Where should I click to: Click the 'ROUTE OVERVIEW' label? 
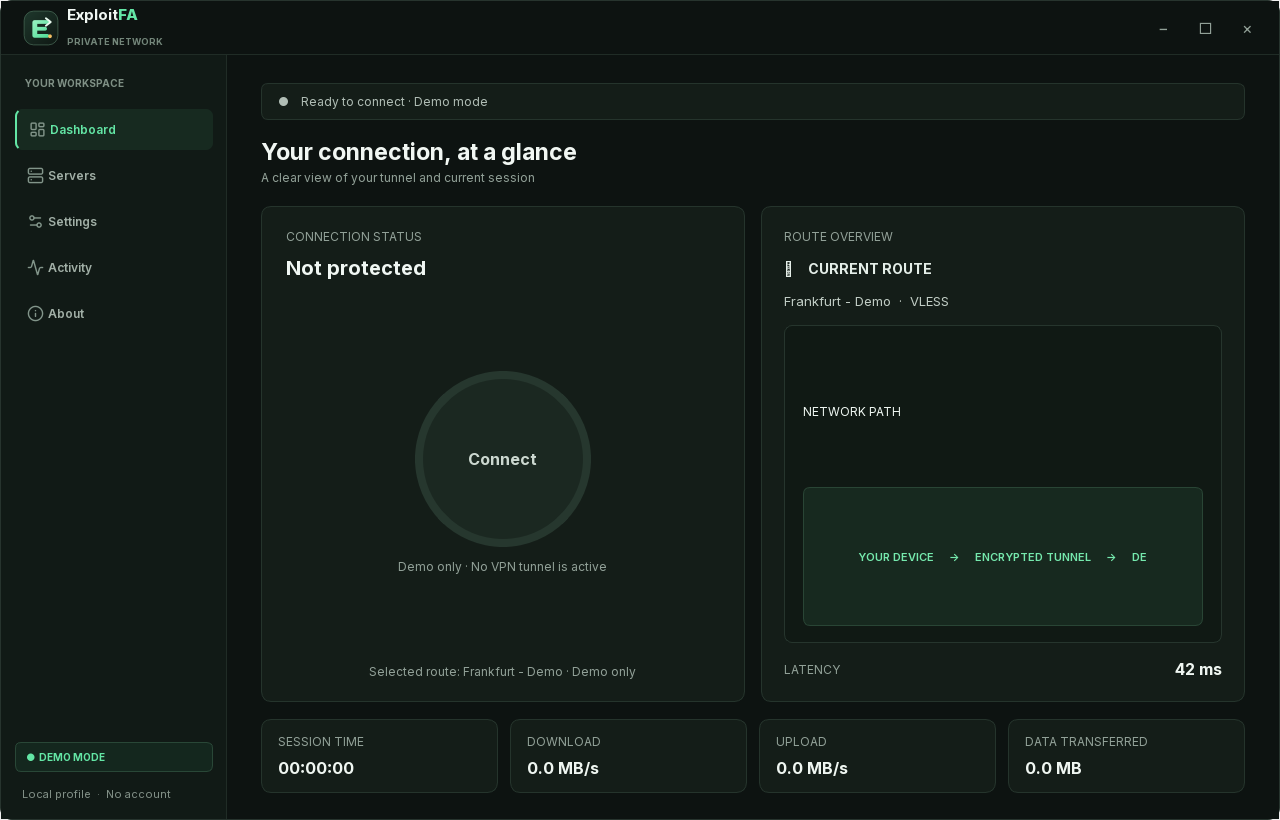tap(838, 237)
